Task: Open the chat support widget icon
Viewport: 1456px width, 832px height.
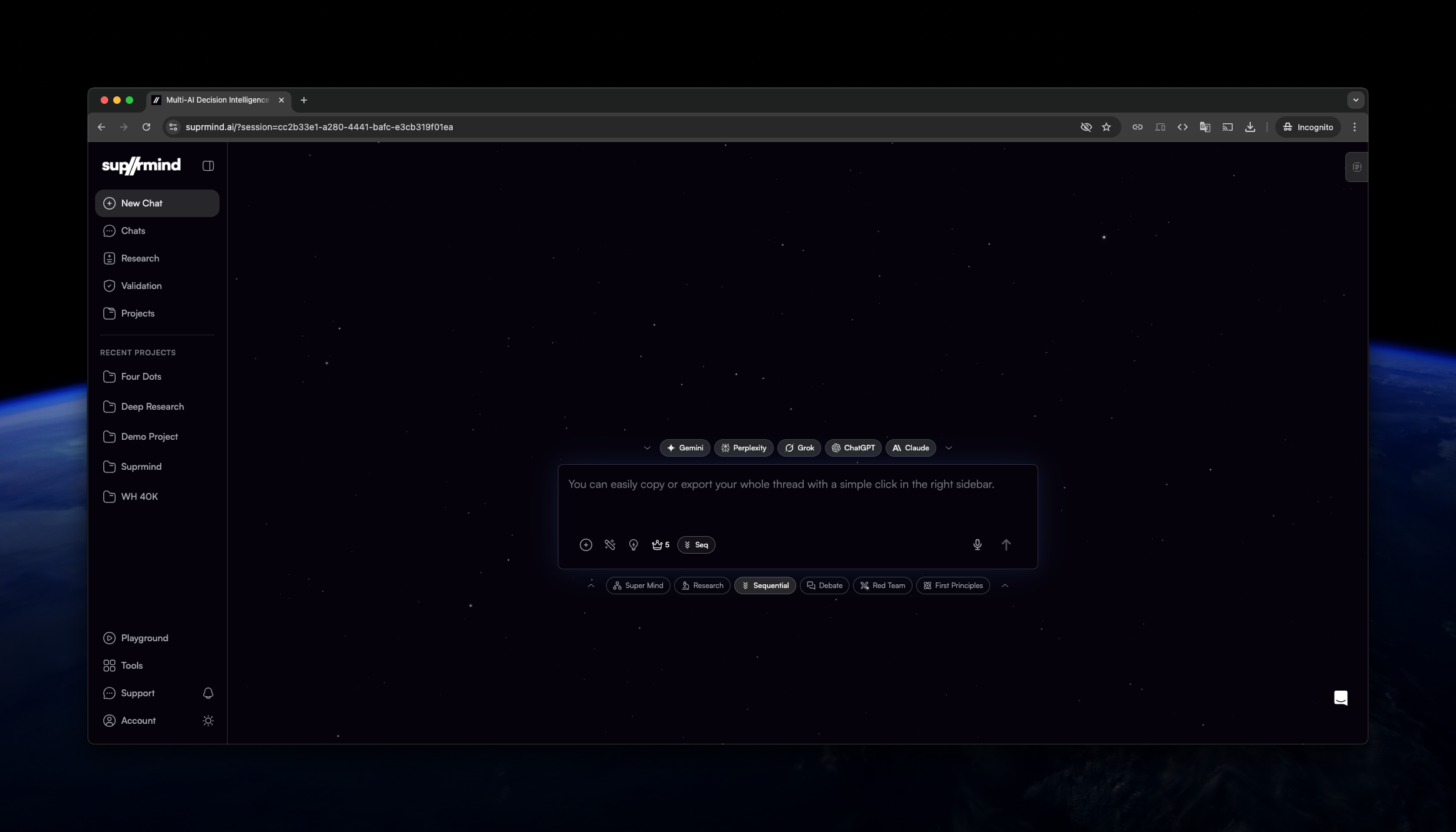Action: coord(1341,698)
